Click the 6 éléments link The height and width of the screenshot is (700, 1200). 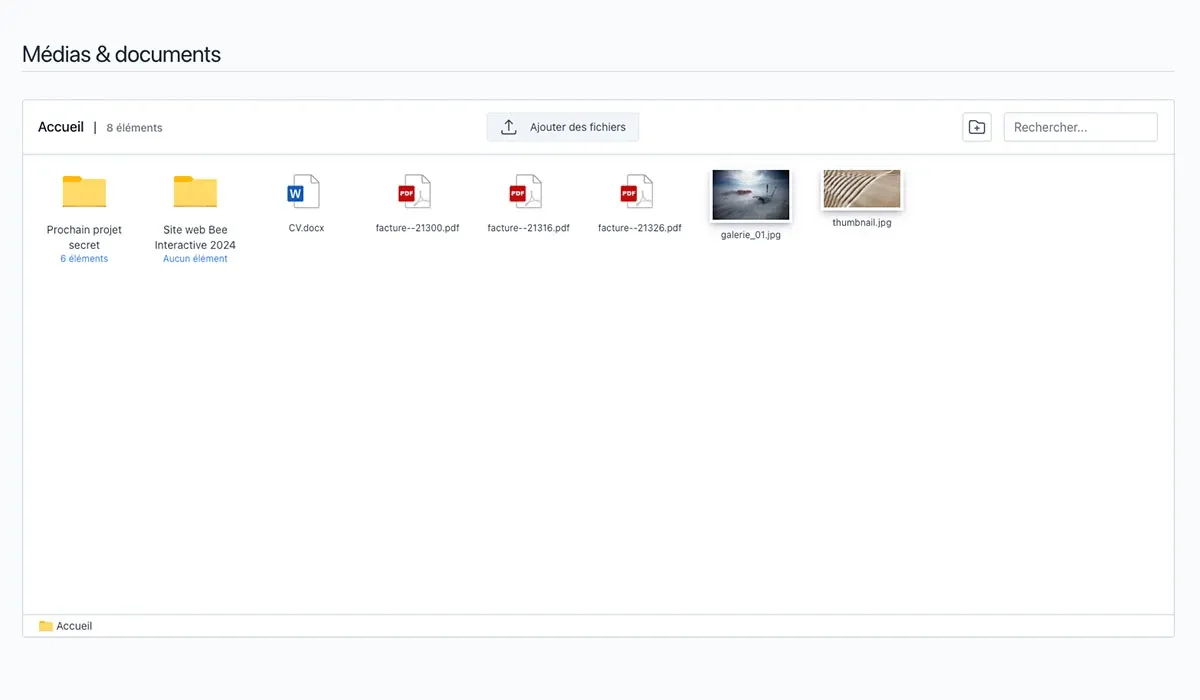point(84,259)
